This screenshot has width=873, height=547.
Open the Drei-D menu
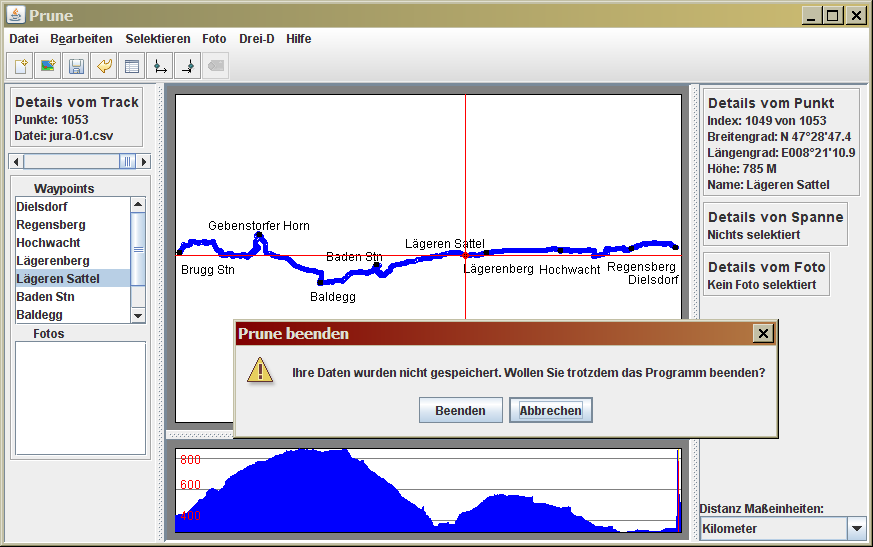[256, 39]
